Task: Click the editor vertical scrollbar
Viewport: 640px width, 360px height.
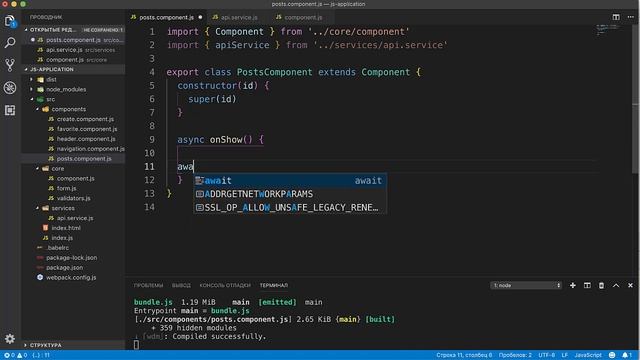Action: click(x=636, y=98)
